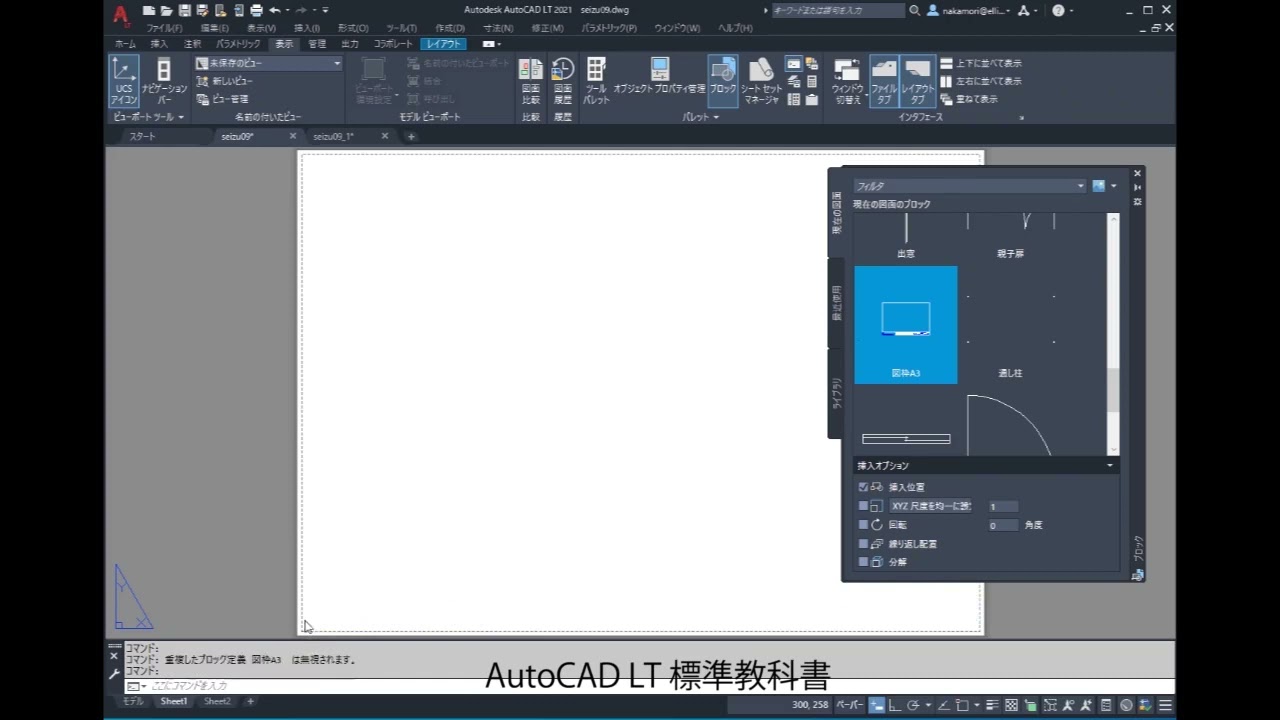Toggle the UCS icon button
Viewport: 1280px width, 720px height.
[124, 81]
